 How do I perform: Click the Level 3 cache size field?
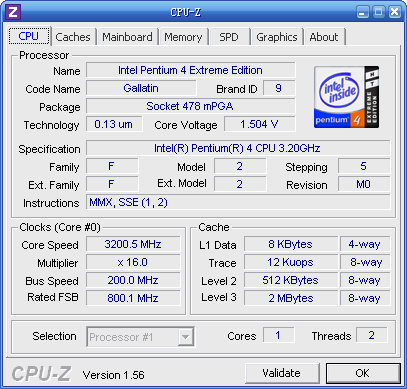[291, 298]
